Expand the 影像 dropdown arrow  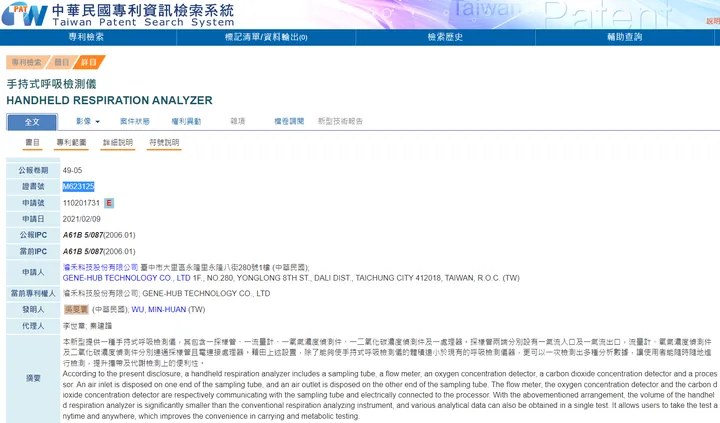click(97, 122)
